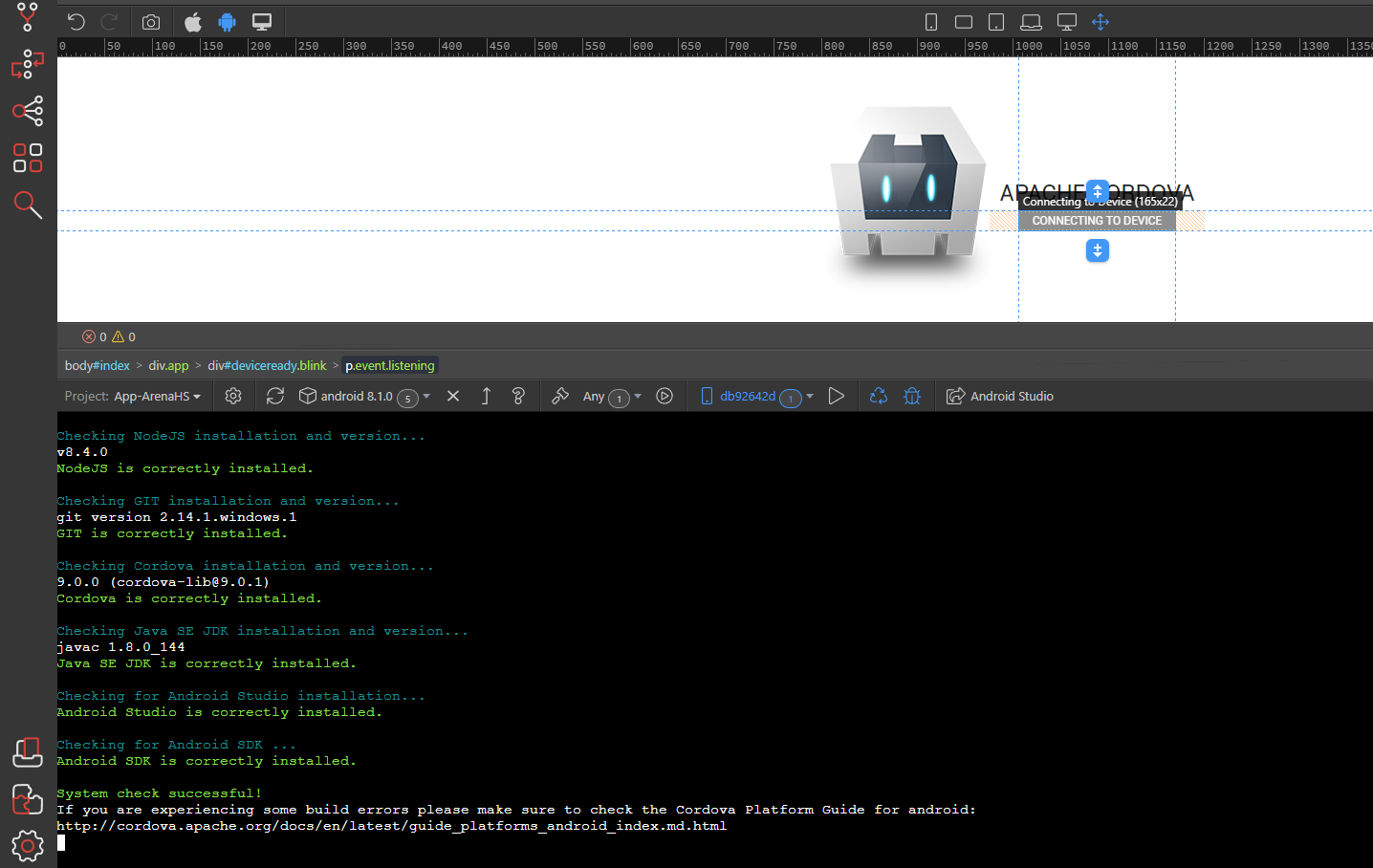Select the laptop viewport size icon
The image size is (1373, 868).
tap(1031, 22)
